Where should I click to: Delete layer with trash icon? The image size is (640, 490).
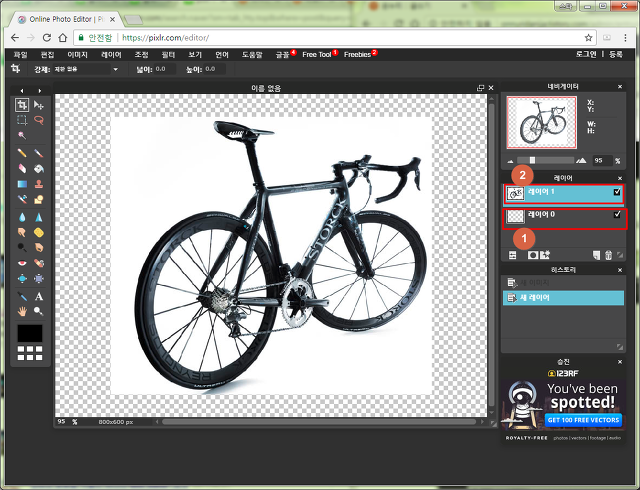(x=608, y=255)
